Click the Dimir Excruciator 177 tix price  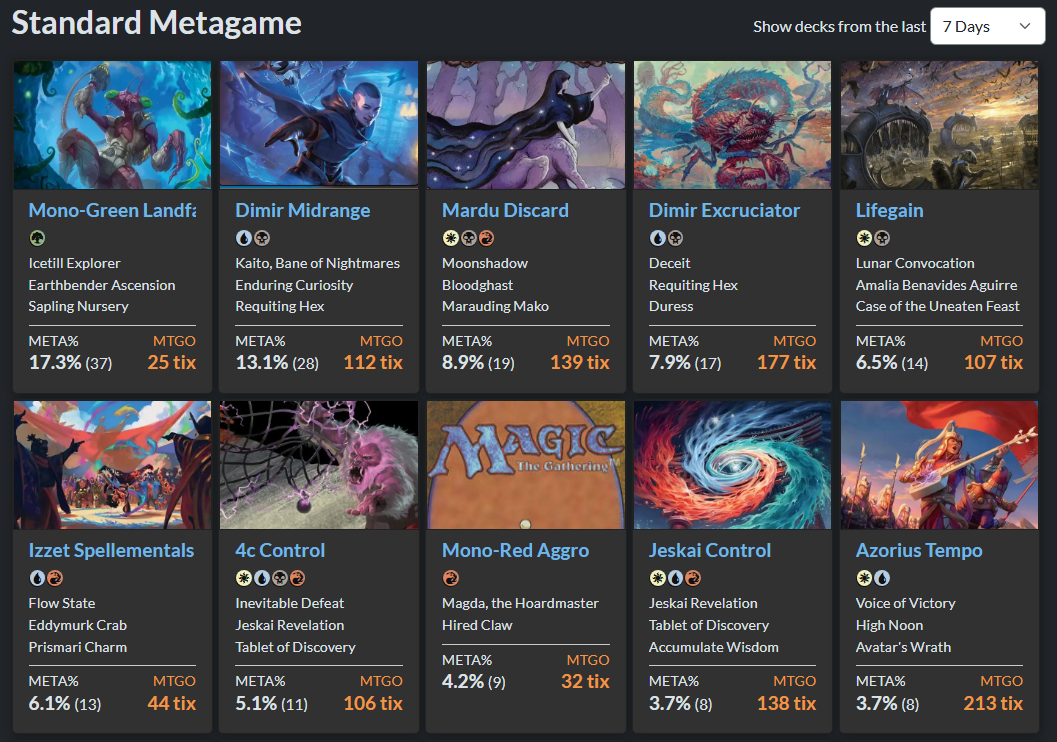click(x=786, y=363)
